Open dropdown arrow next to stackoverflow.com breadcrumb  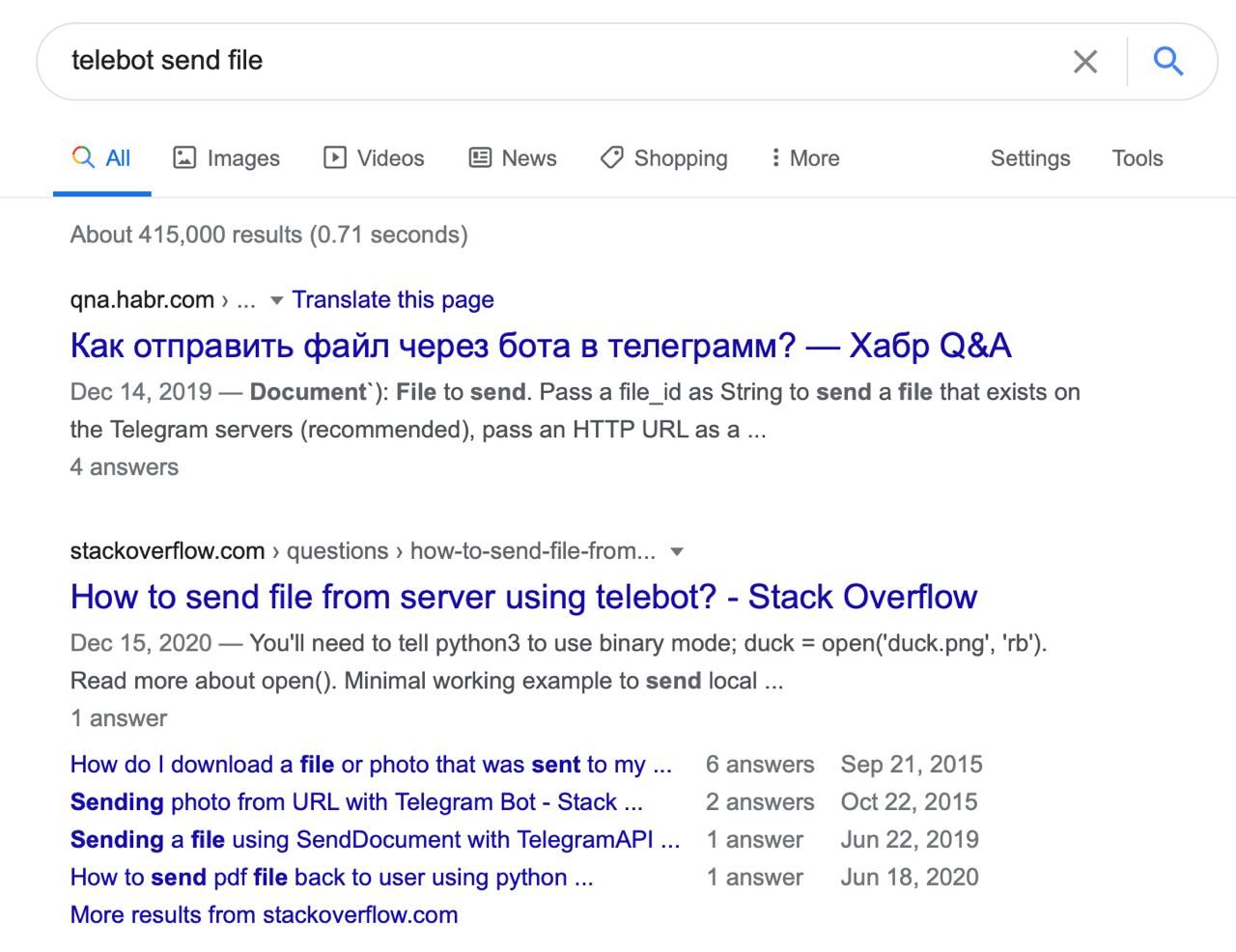677,552
